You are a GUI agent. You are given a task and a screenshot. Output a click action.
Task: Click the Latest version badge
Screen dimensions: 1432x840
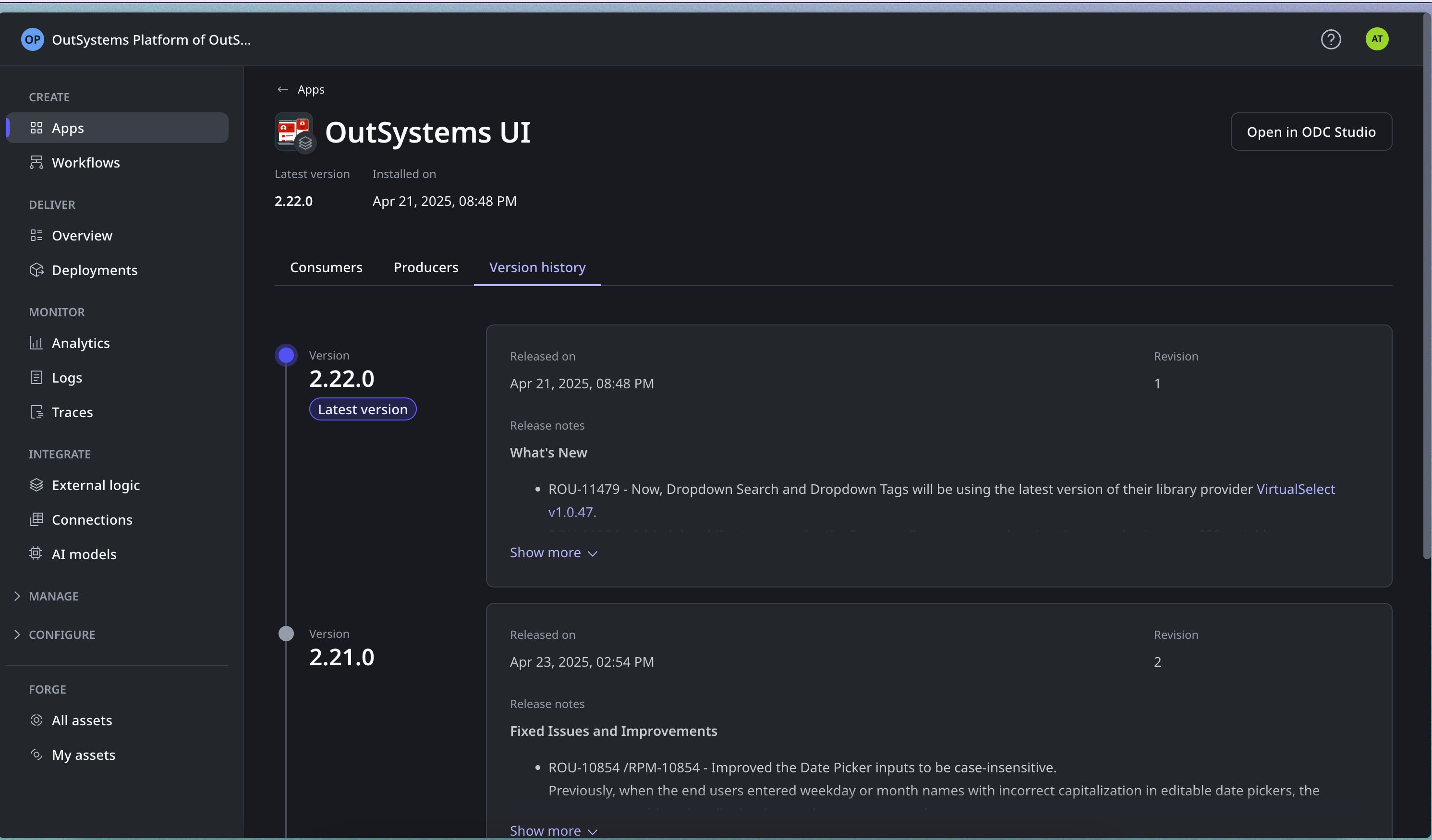tap(363, 409)
